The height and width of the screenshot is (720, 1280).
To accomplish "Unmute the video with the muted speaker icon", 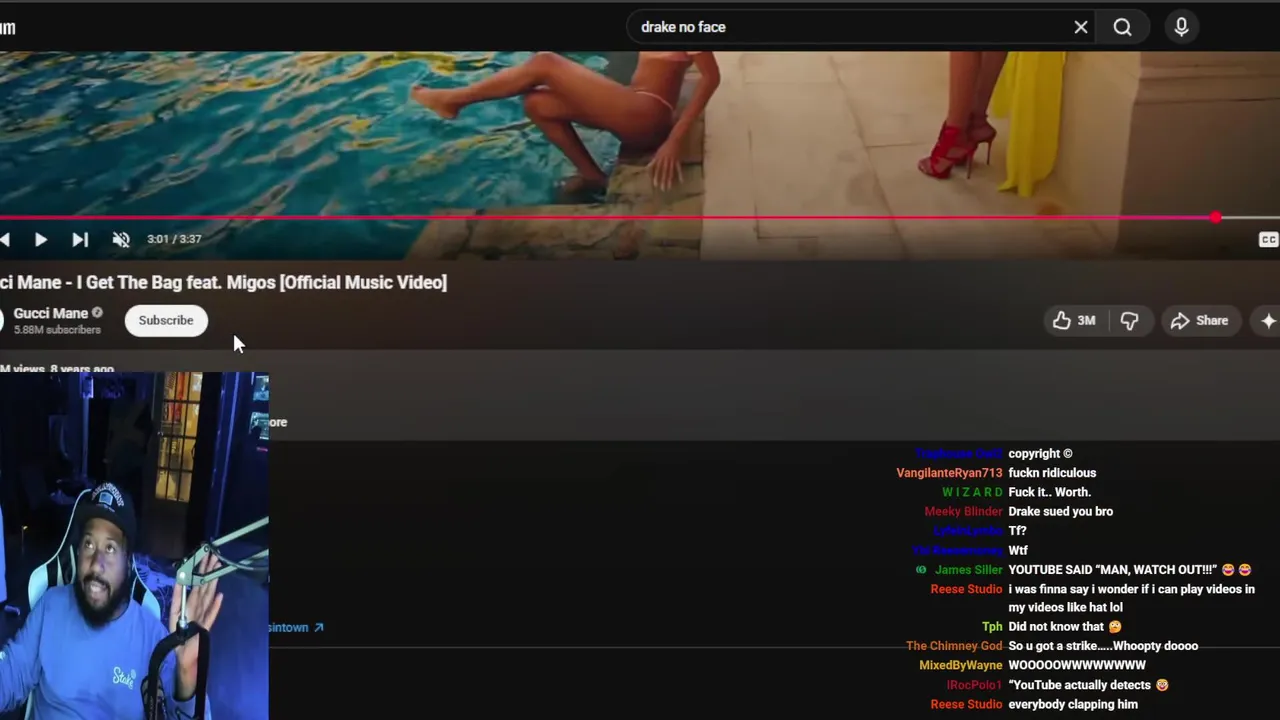I will click(121, 239).
